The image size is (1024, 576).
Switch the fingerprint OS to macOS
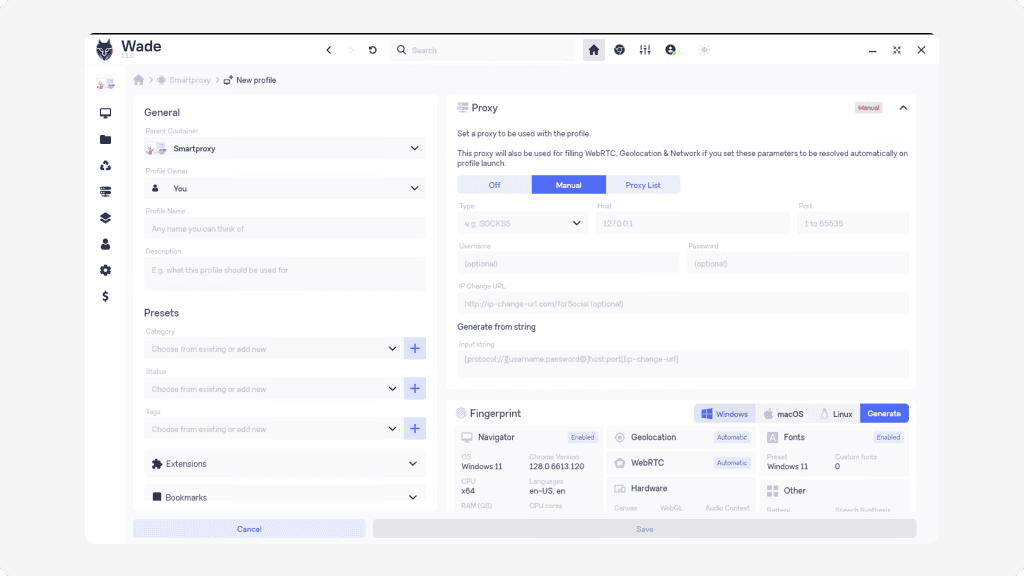coord(783,414)
